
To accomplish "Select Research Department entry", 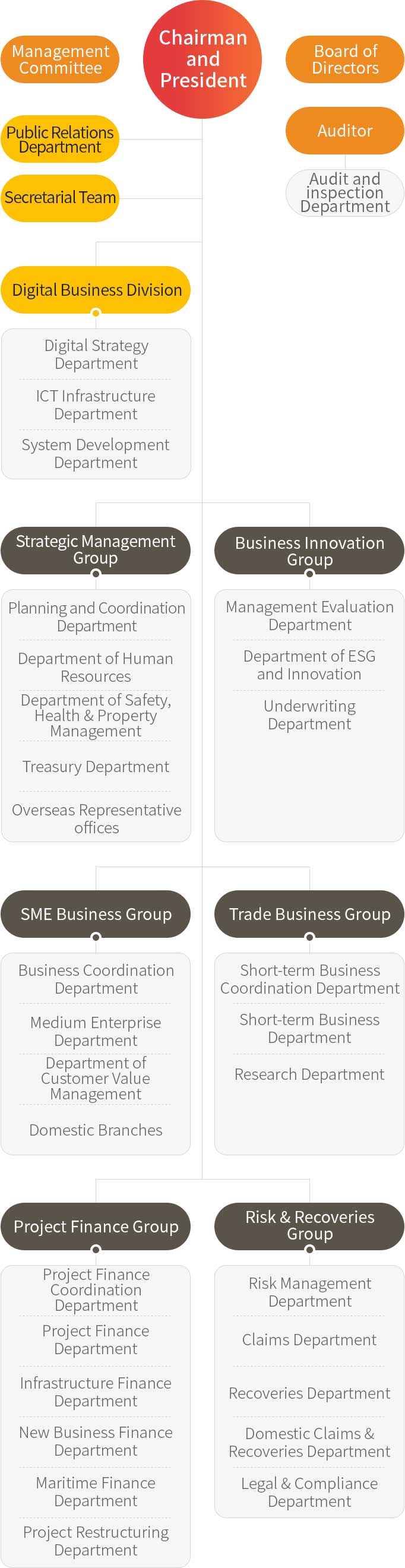I will 309,1074.
